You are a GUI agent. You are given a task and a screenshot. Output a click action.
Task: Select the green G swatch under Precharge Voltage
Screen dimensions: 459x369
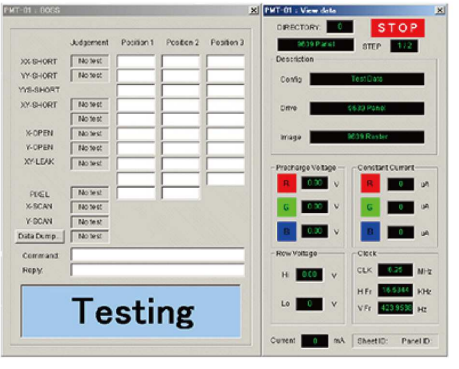[287, 207]
